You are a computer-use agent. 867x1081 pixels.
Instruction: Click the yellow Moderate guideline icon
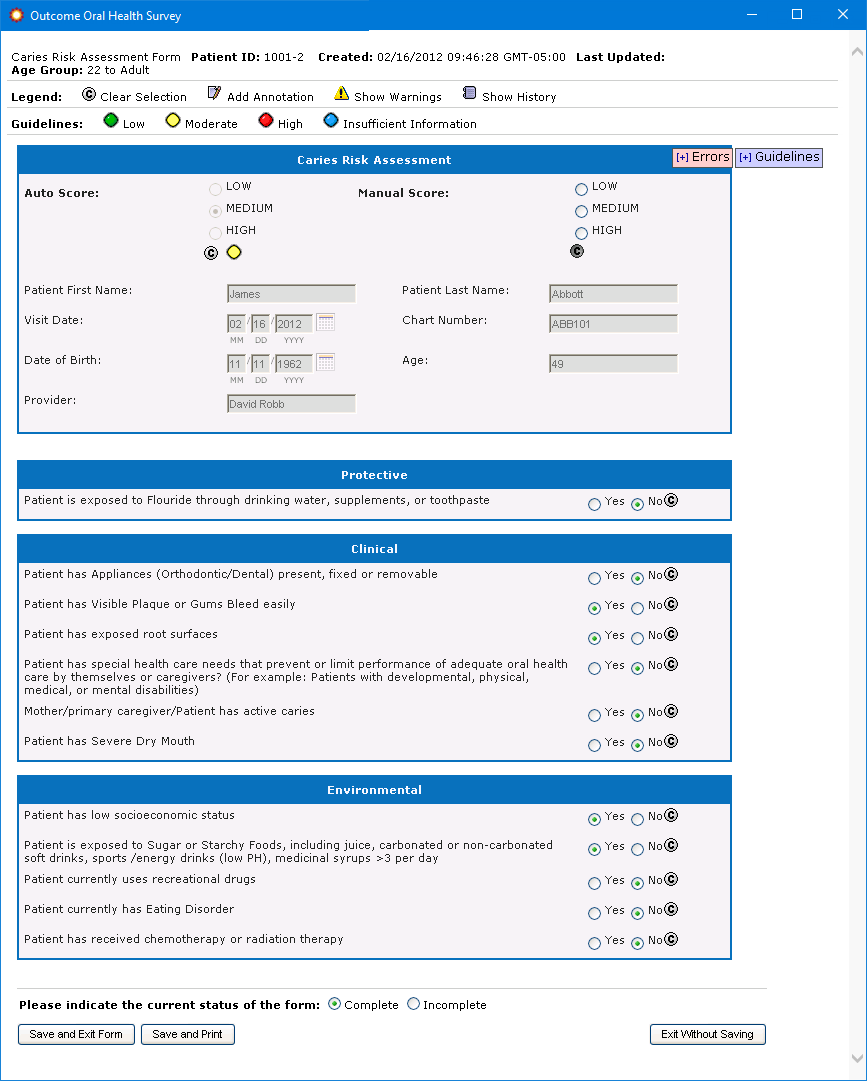[x=173, y=121]
